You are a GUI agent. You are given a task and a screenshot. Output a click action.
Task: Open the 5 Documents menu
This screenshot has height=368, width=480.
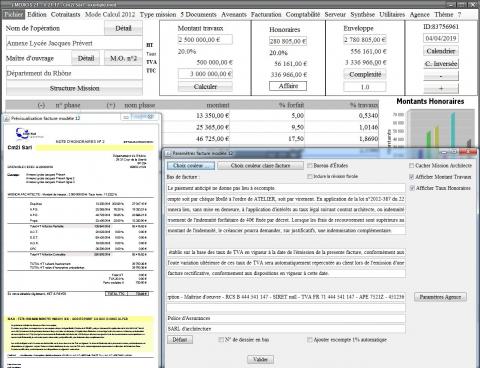(198, 14)
